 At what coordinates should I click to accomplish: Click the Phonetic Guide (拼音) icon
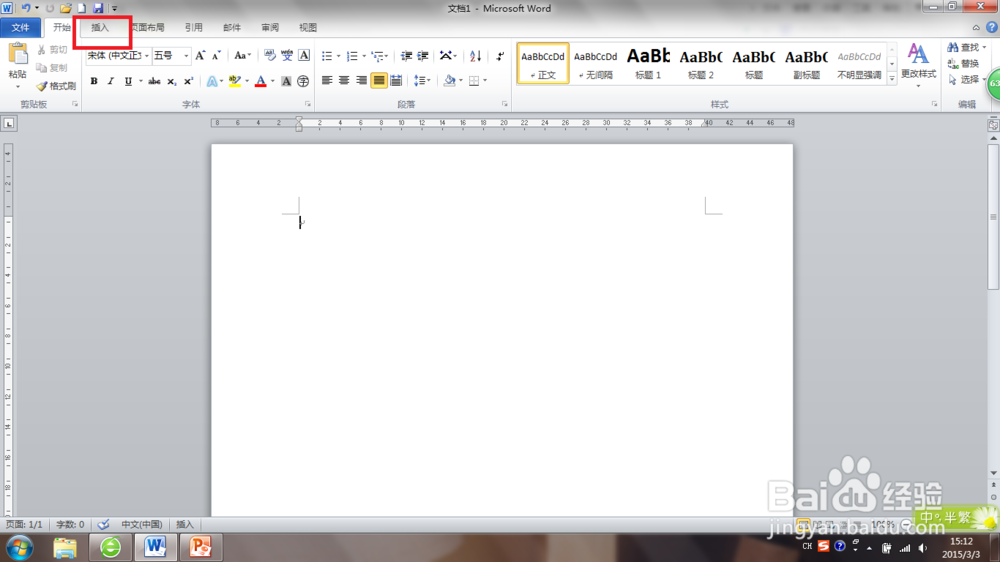[287, 55]
